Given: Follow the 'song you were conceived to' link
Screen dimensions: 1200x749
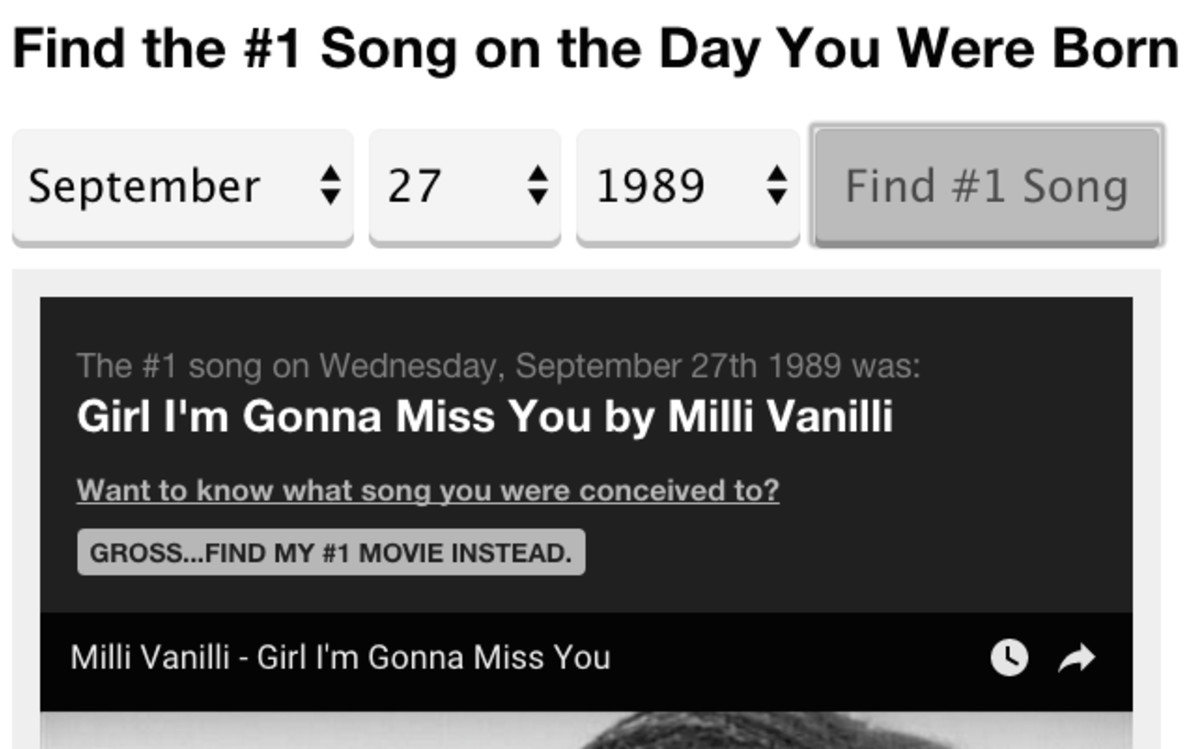Looking at the screenshot, I should (x=428, y=491).
